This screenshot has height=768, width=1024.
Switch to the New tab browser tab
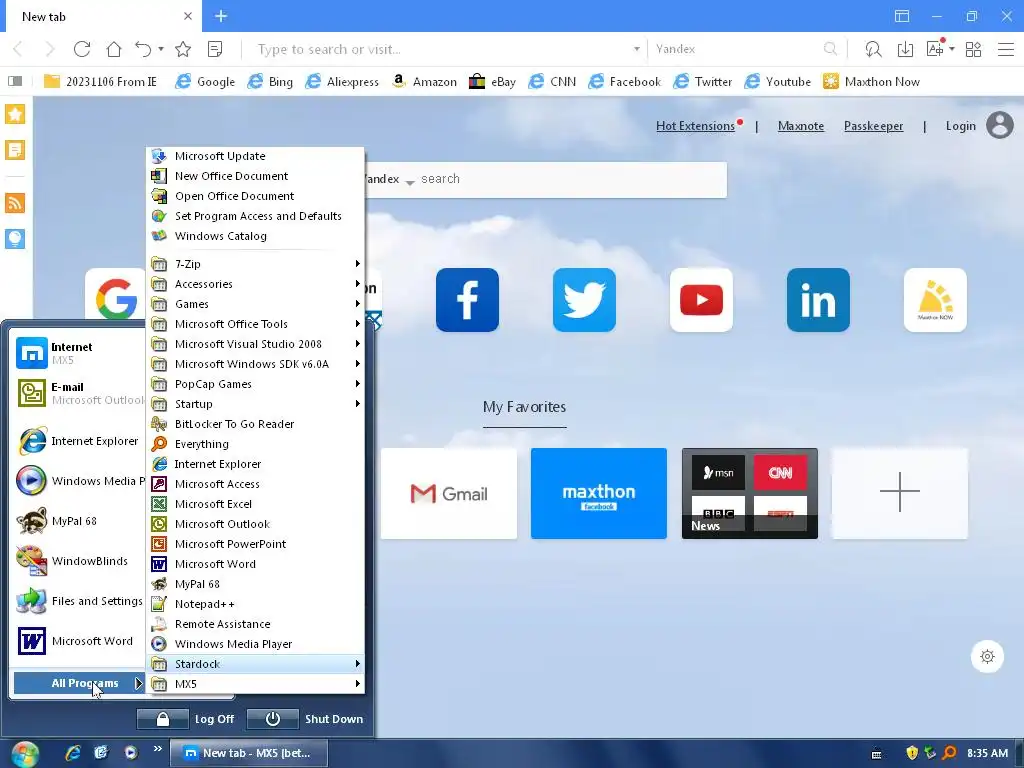coord(104,16)
